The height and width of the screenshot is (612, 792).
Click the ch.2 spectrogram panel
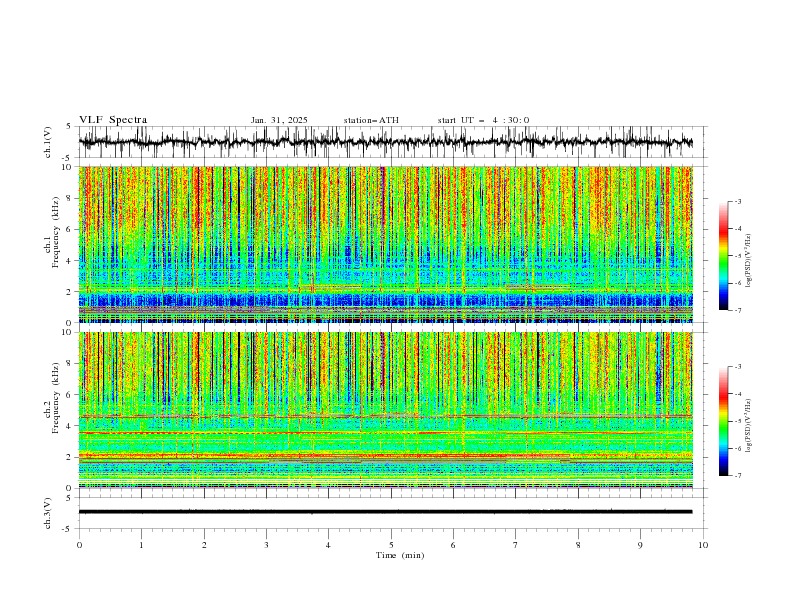point(386,410)
